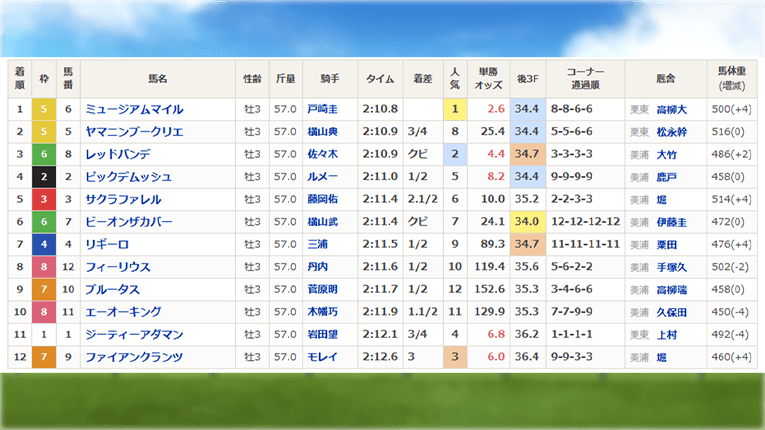Screen dimensions: 765x430
Task: Open horse link ミュージアムマイル
Action: [134, 109]
